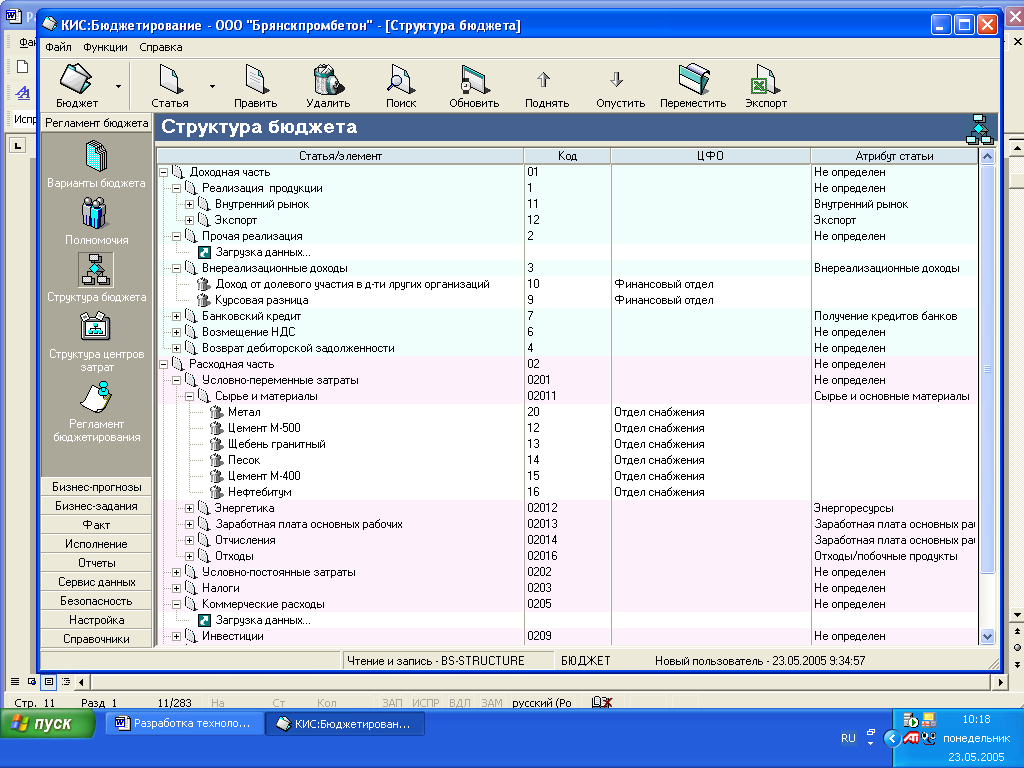Open the Функции menu

[x=105, y=47]
